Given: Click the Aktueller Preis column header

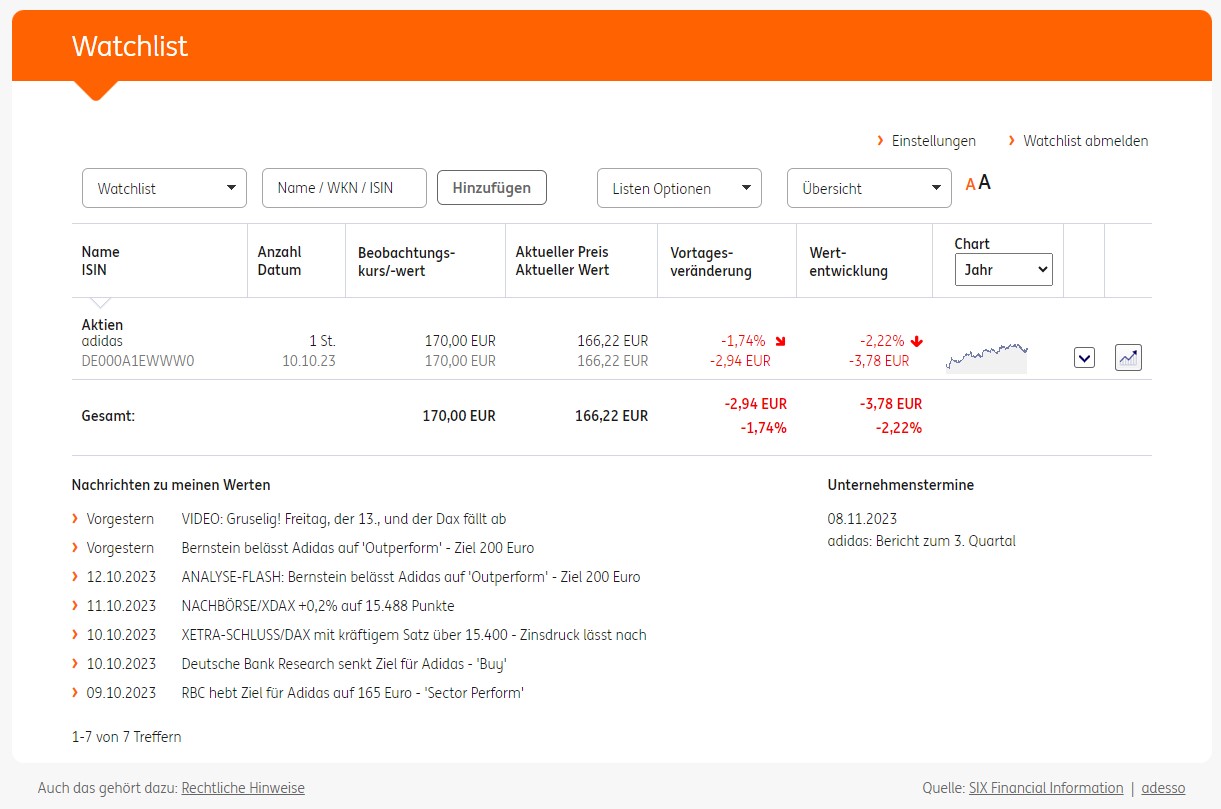Looking at the screenshot, I should click(x=562, y=261).
